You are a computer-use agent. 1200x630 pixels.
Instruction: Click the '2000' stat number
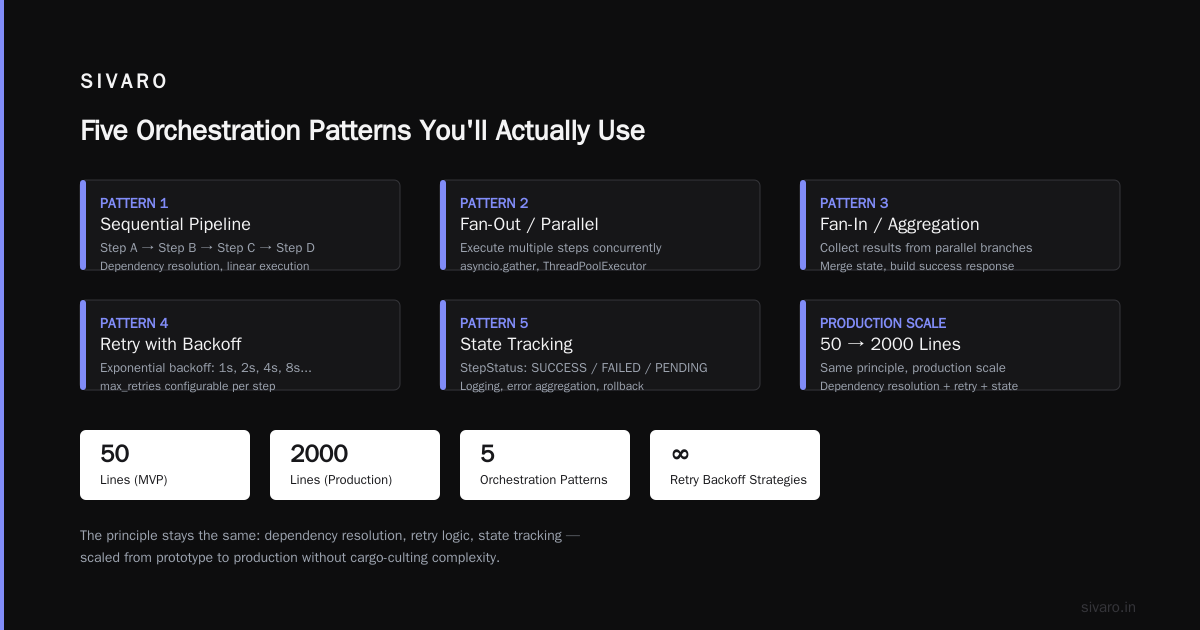(x=319, y=454)
